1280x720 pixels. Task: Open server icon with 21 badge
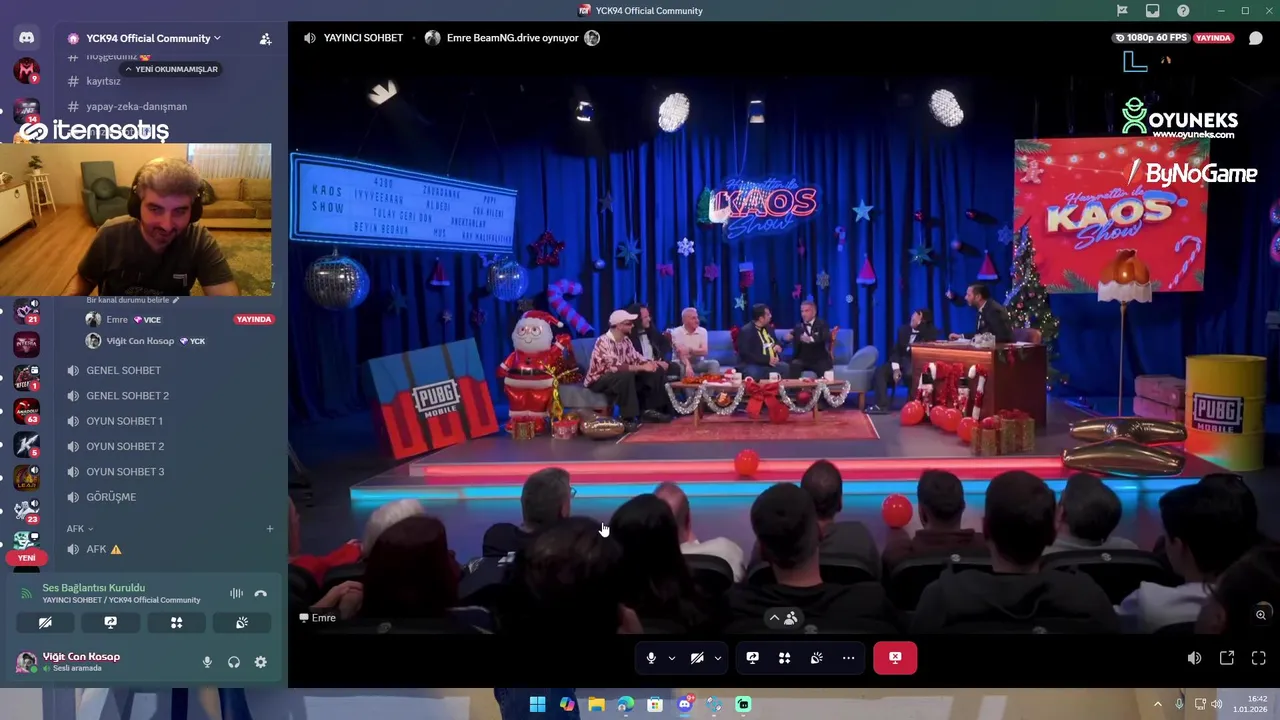coord(26,311)
